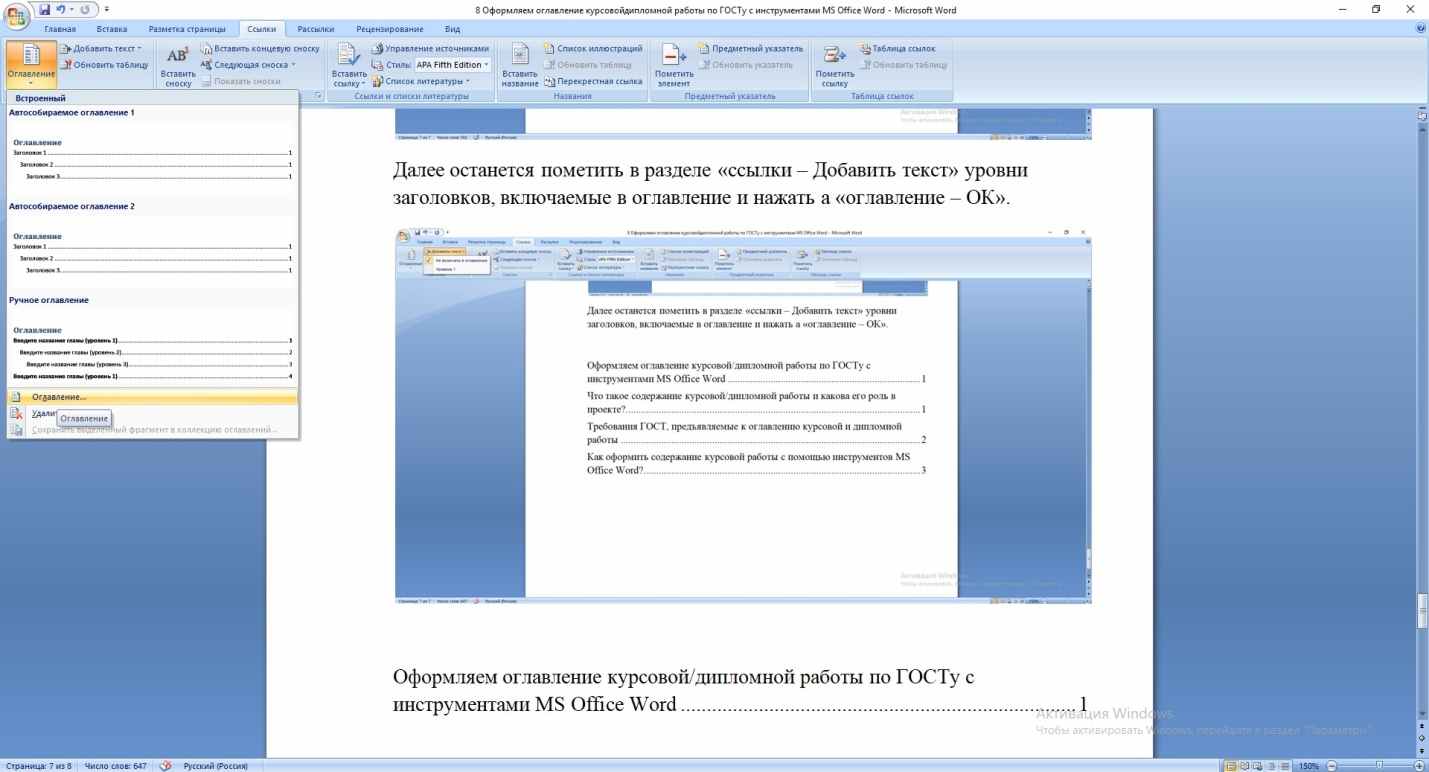The width and height of the screenshot is (1429, 772).
Task: Switch to the Вид ribbon tab
Action: pyautogui.click(x=452, y=28)
